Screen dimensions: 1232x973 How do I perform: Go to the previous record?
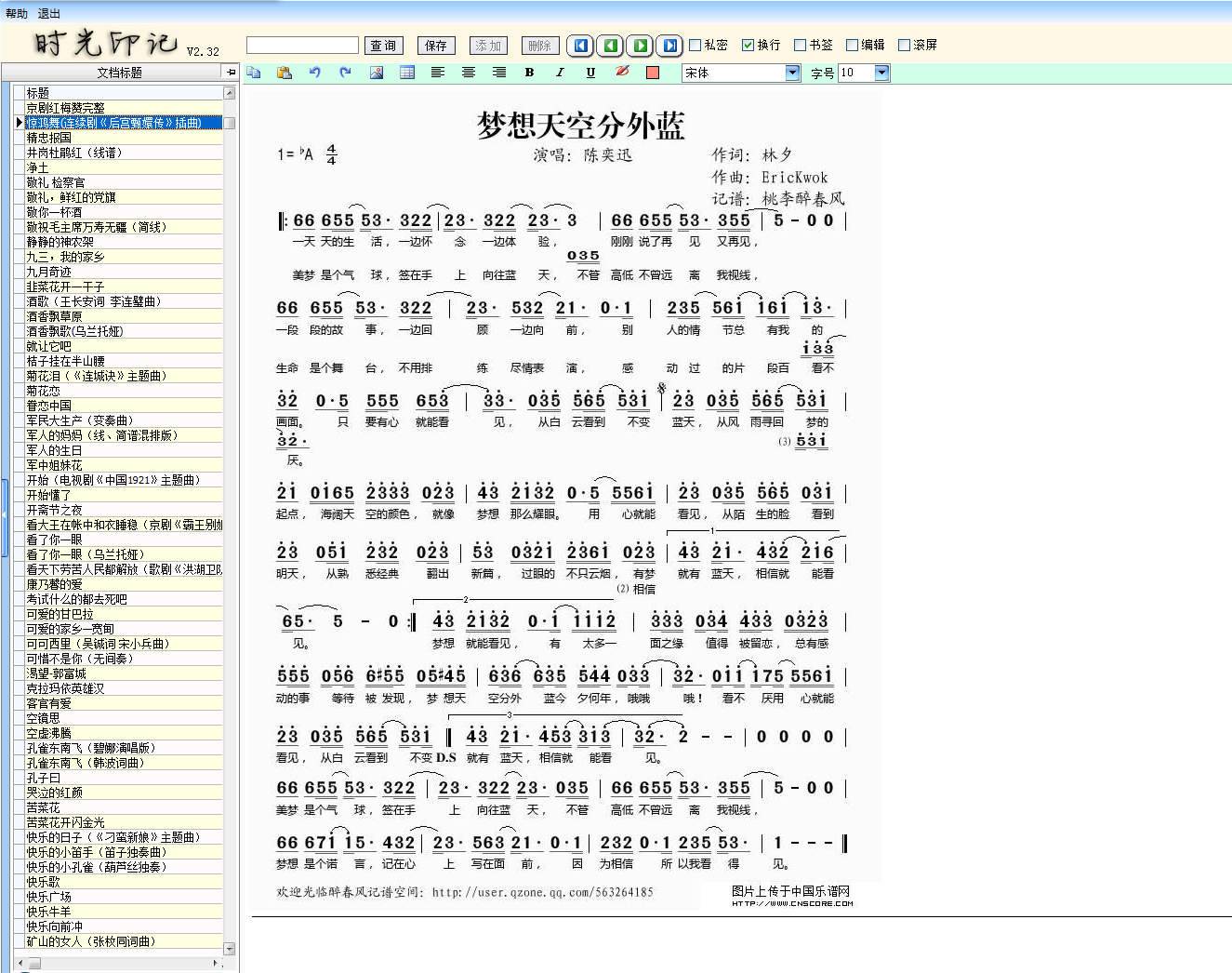tap(611, 45)
